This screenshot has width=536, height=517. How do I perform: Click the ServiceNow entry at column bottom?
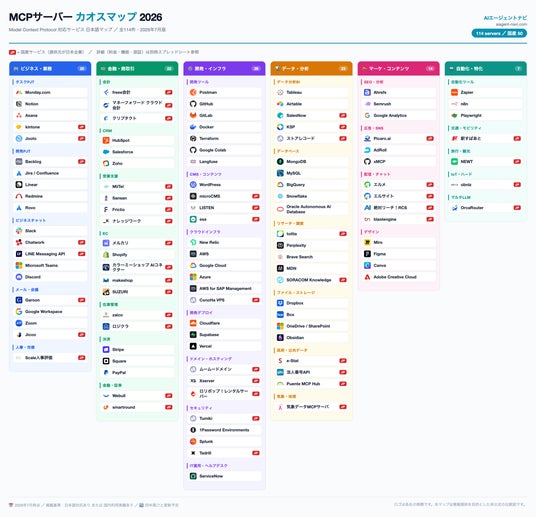[x=225, y=476]
